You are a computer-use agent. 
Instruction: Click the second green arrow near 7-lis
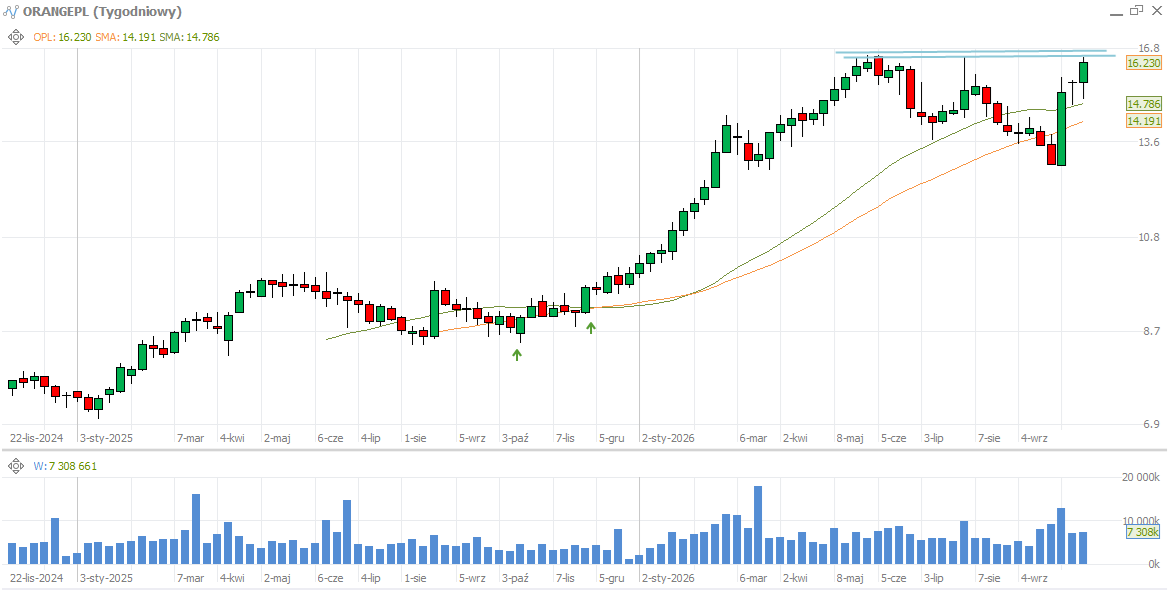pyautogui.click(x=591, y=327)
